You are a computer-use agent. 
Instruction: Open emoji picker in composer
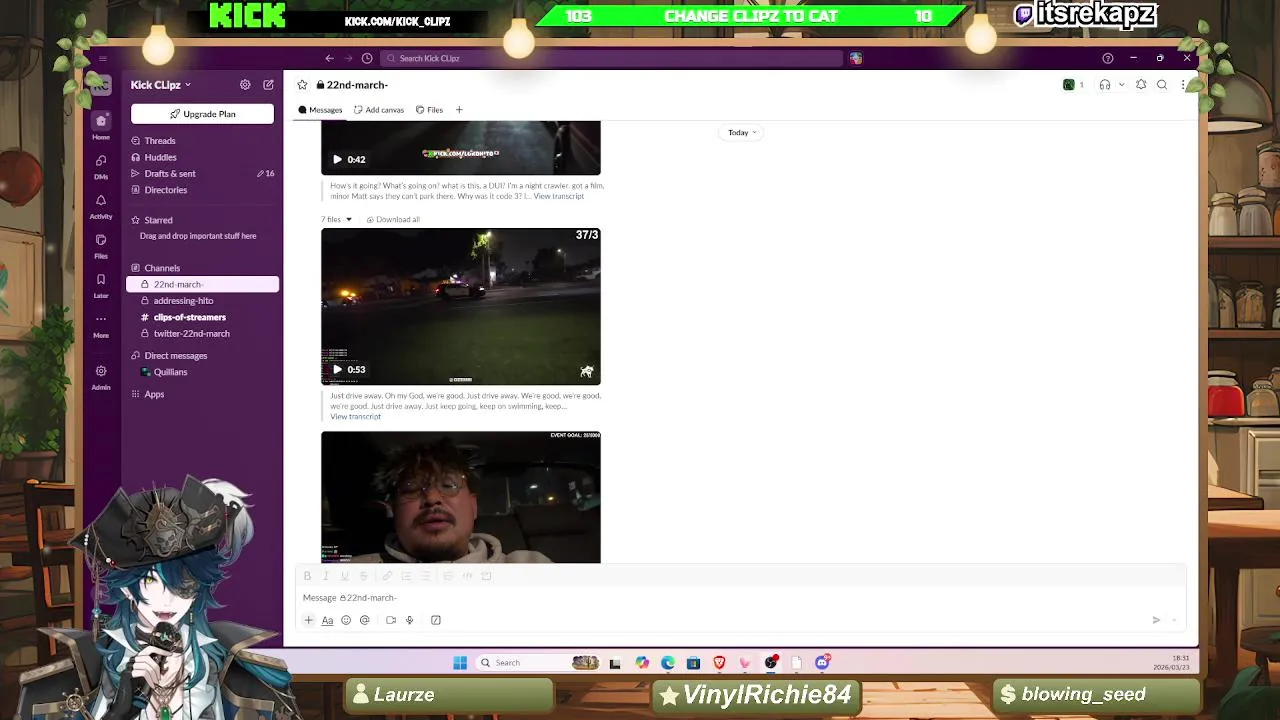pyautogui.click(x=346, y=620)
